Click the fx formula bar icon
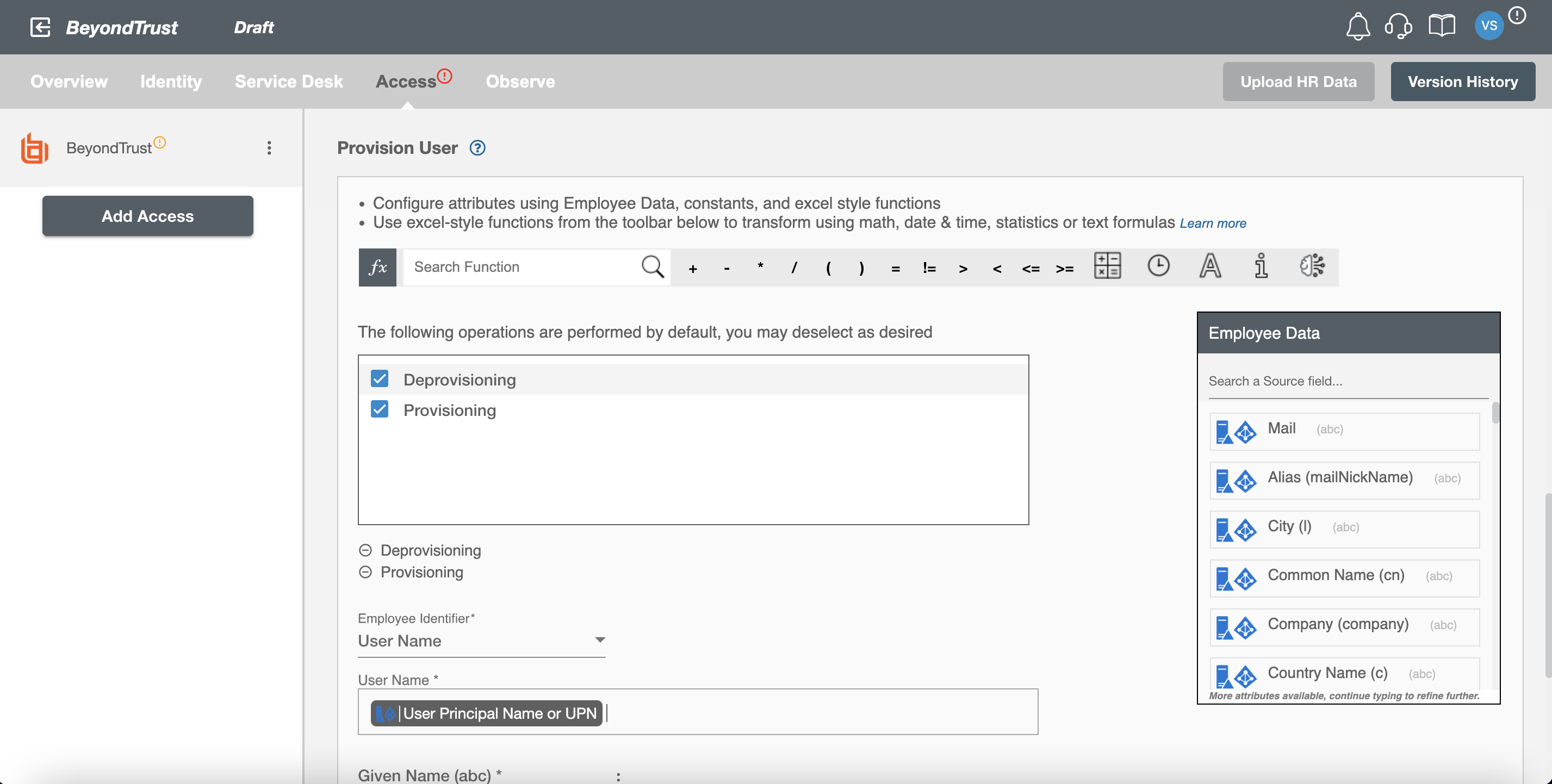 tap(378, 266)
